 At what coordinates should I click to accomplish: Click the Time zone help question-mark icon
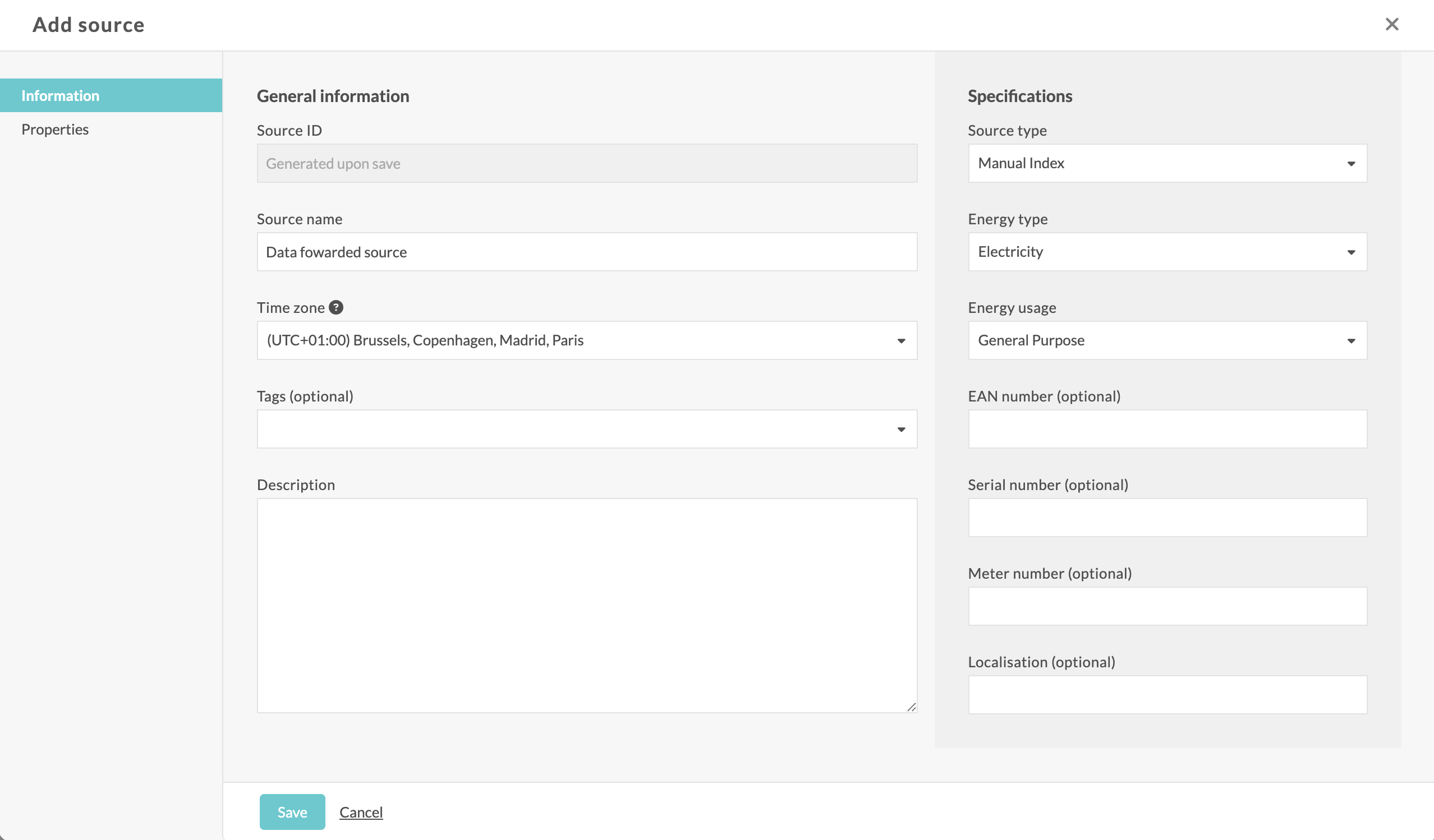[335, 308]
